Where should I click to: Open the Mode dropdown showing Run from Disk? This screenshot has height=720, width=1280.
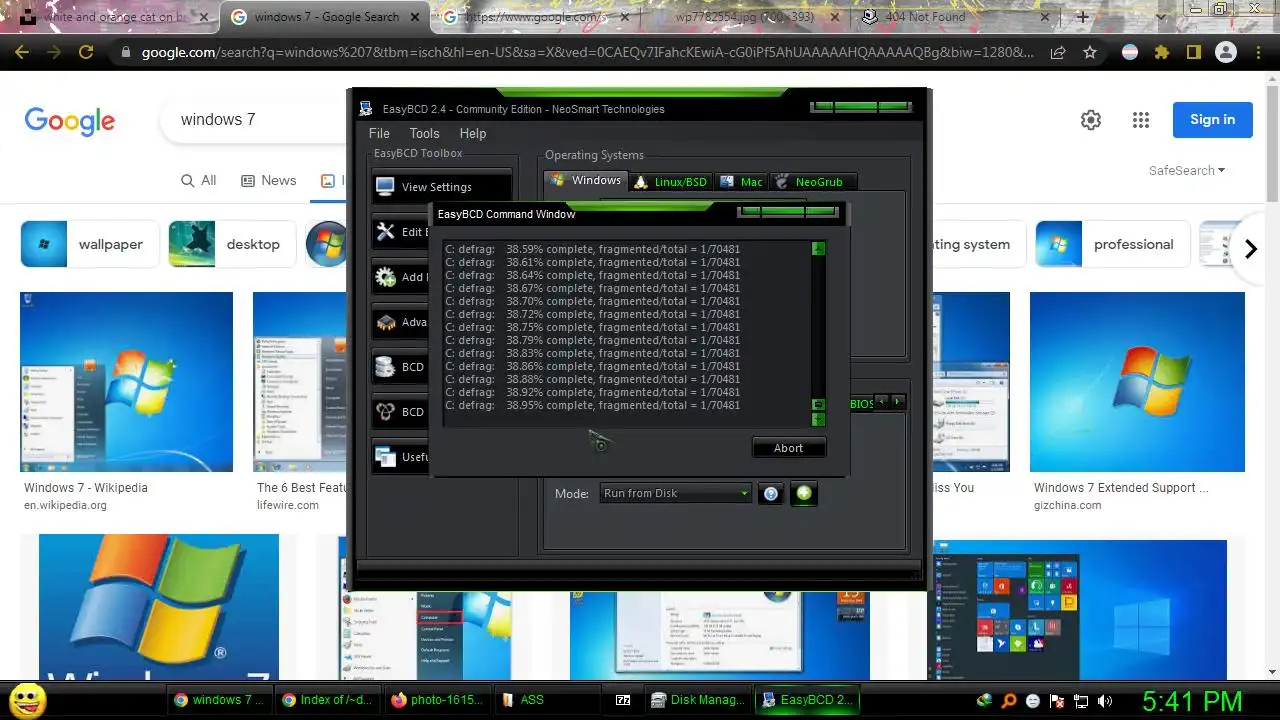pyautogui.click(x=675, y=493)
